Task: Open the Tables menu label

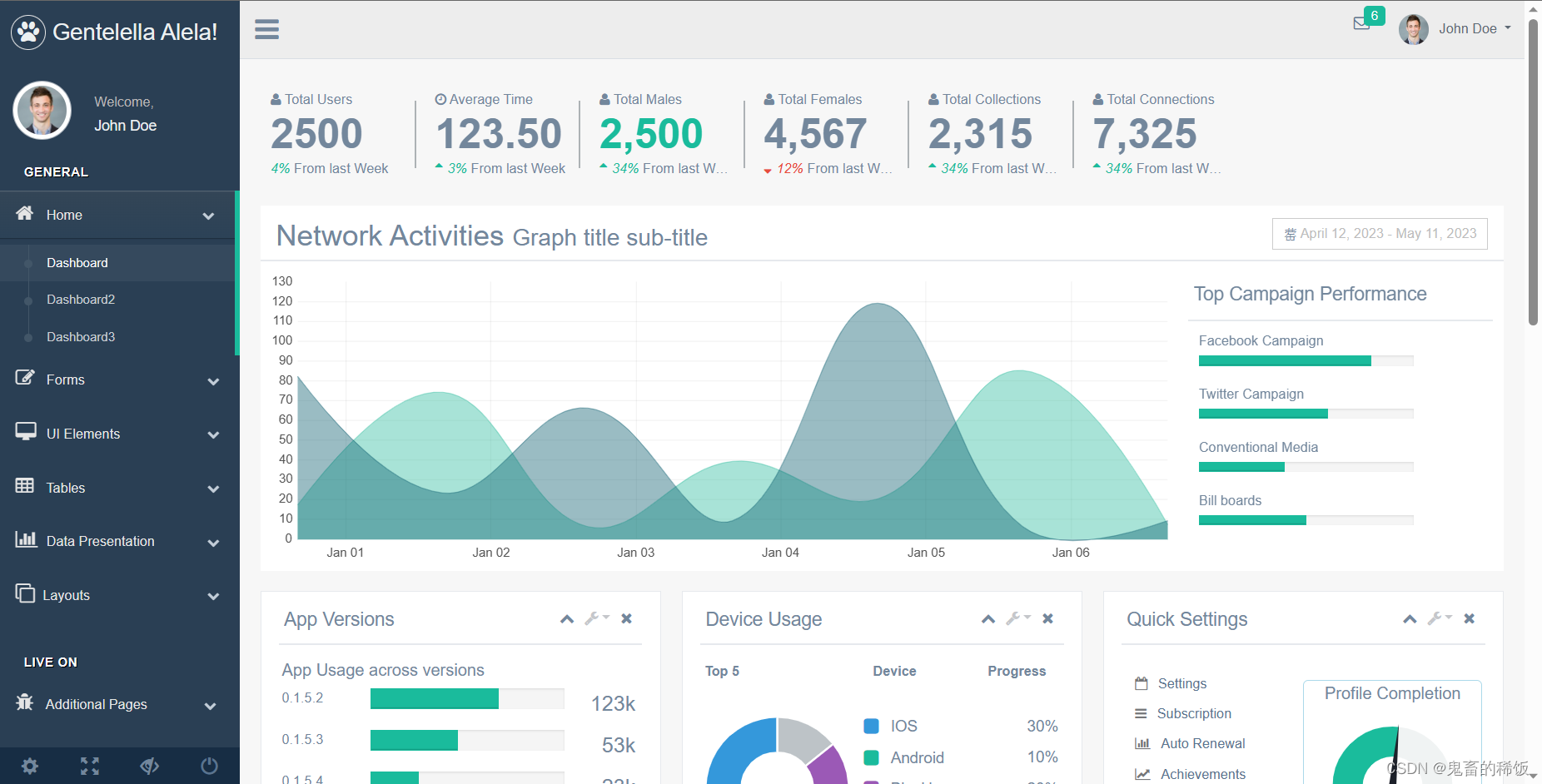Action: point(66,488)
